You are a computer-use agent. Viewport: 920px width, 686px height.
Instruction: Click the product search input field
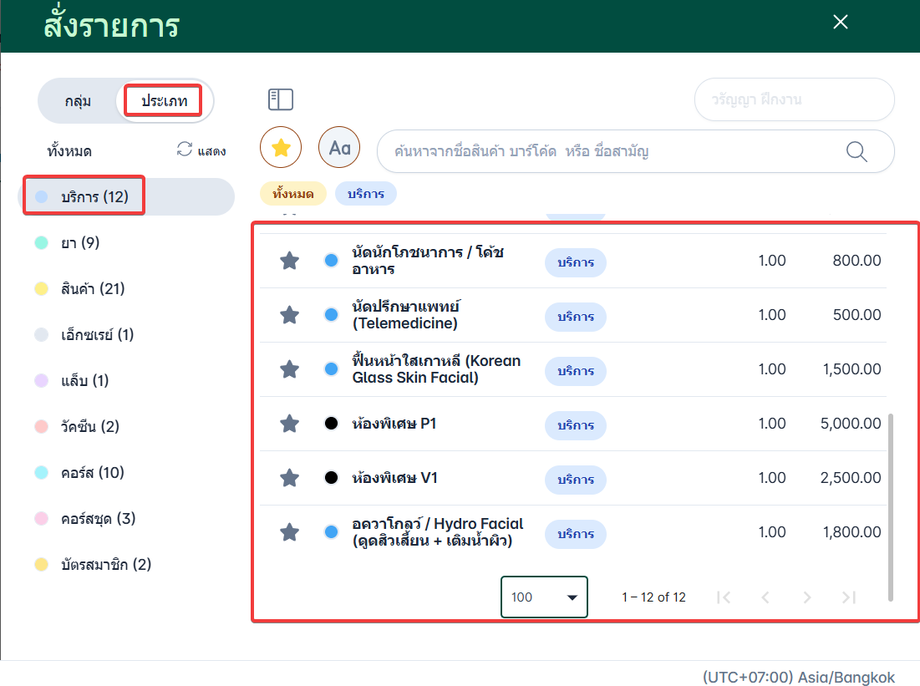[635, 151]
